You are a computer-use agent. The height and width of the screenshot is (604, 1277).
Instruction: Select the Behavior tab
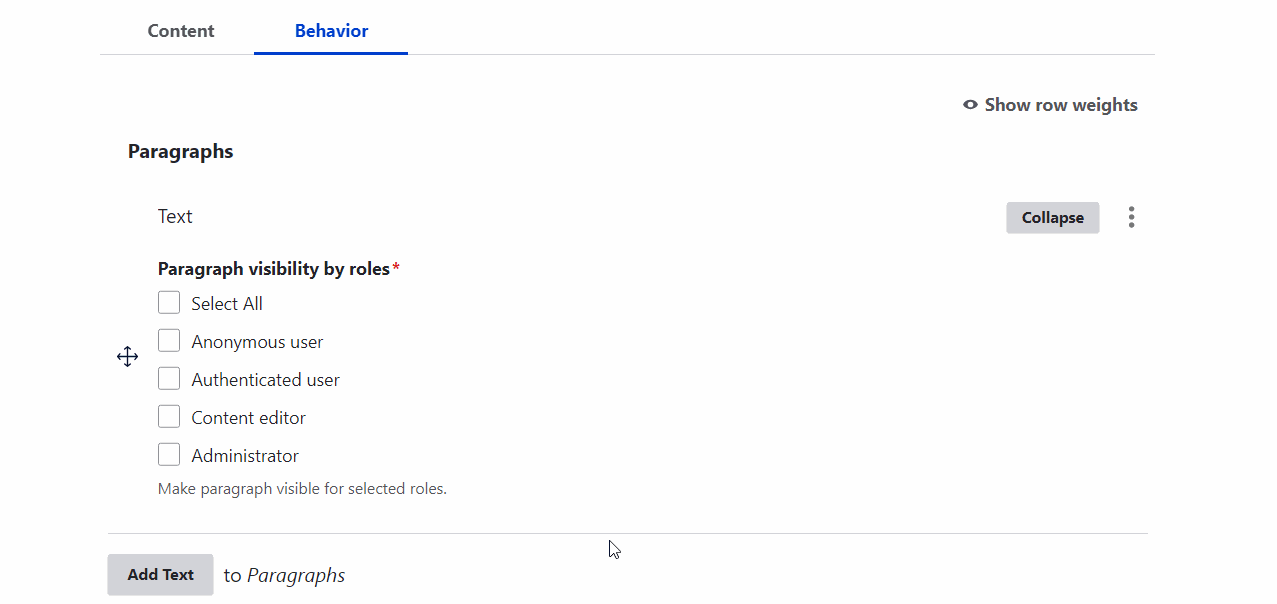330,30
